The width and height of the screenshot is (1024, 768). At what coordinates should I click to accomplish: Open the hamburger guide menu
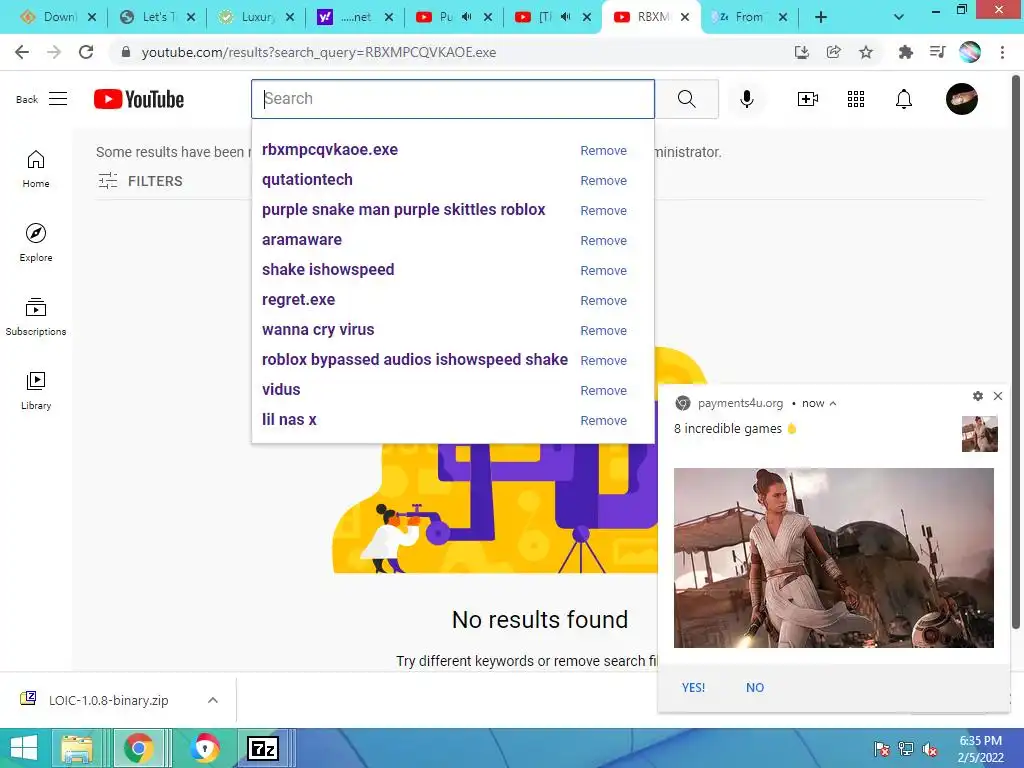[x=58, y=99]
